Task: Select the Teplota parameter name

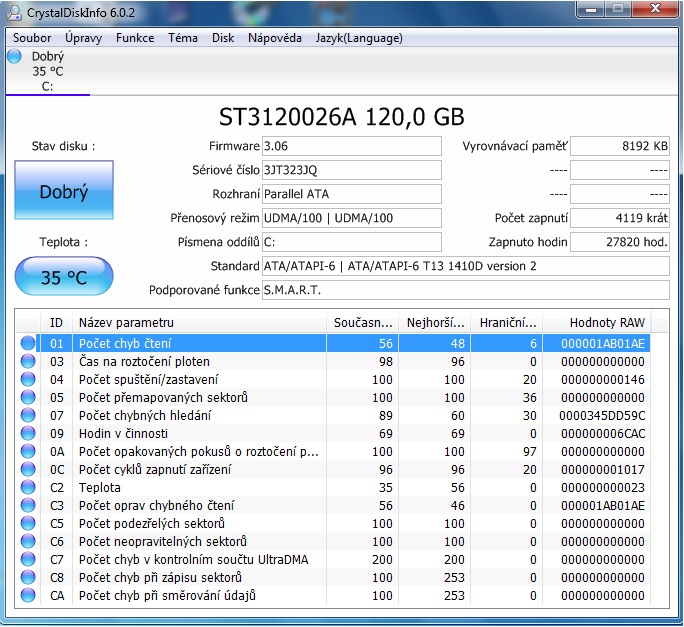Action: 99,487
